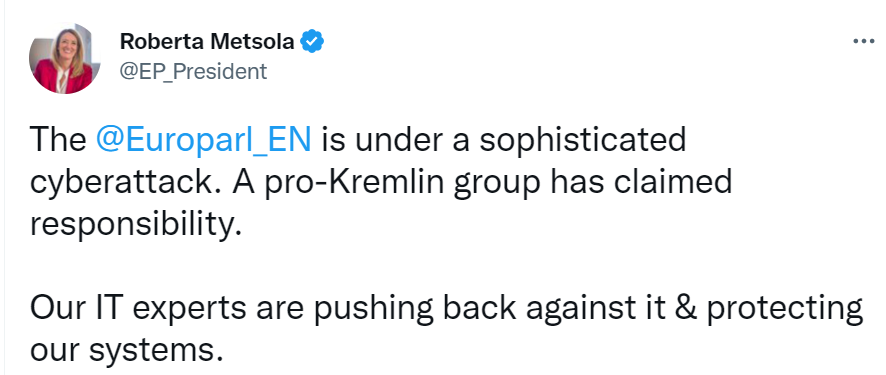The image size is (886, 375).
Task: Follow the @Europarl_EN mention link
Action: (203, 139)
